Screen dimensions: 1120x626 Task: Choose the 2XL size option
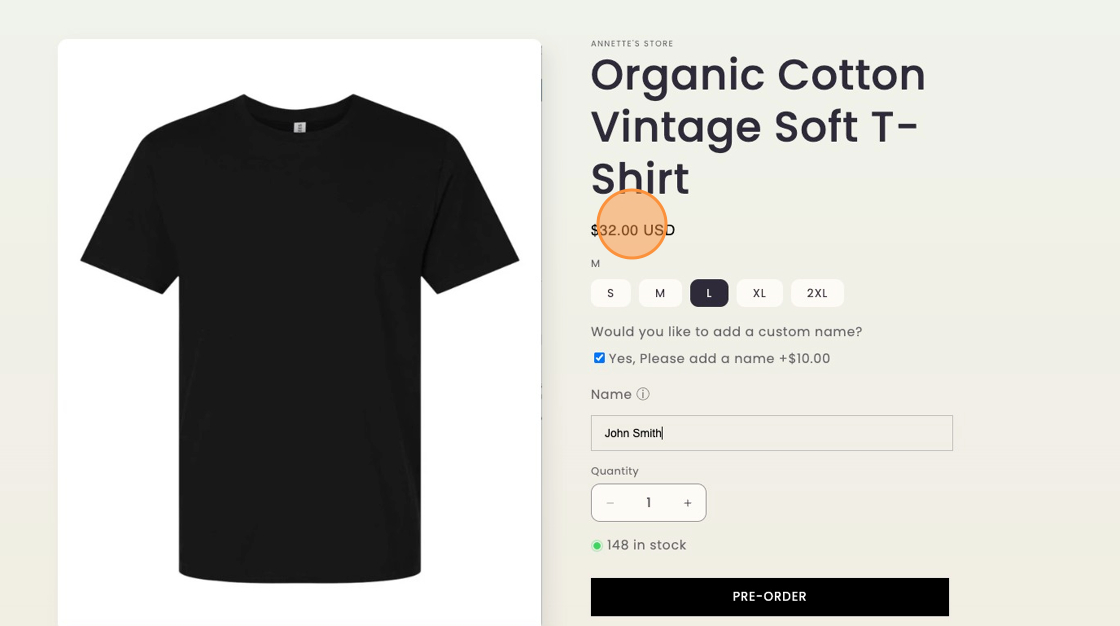817,293
